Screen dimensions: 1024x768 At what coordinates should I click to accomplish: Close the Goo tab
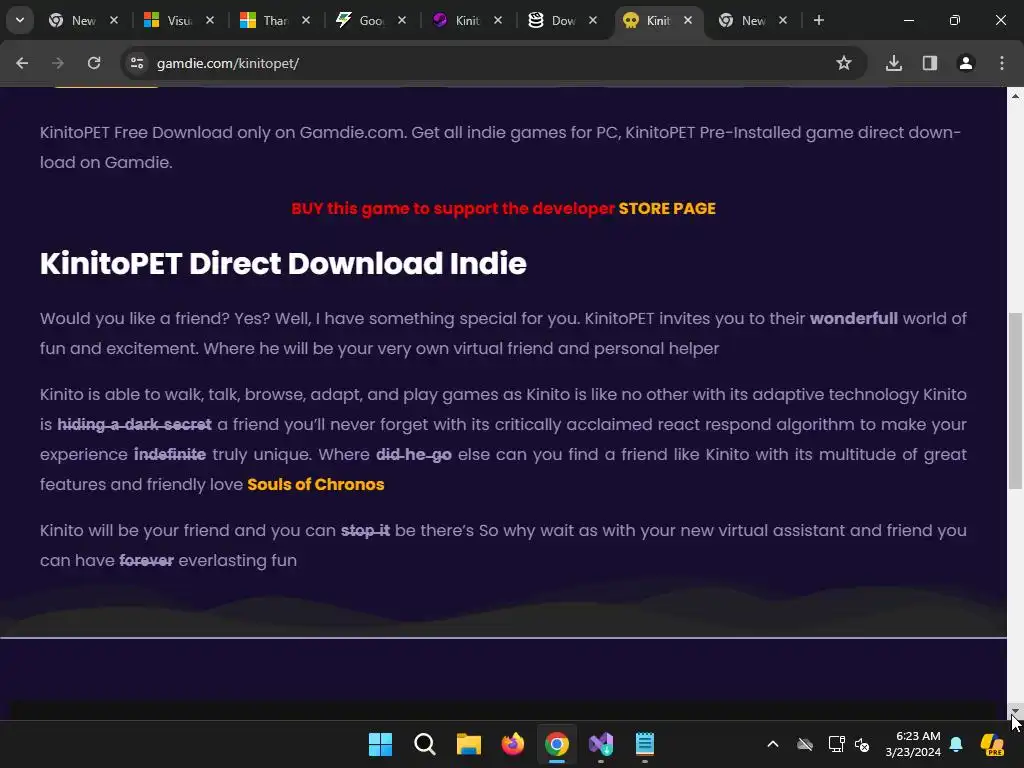point(402,20)
